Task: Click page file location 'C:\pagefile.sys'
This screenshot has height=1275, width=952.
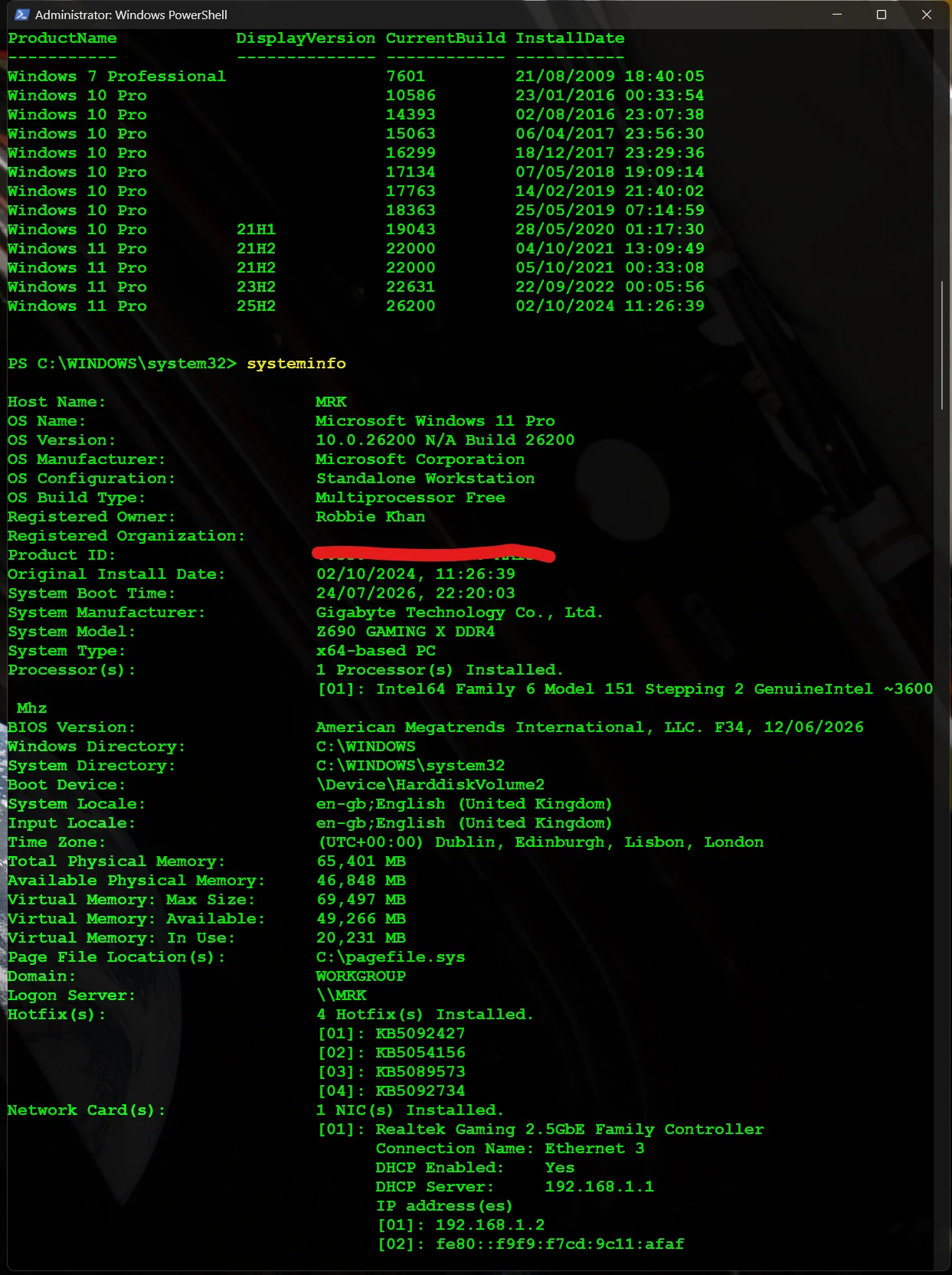Action: [391, 957]
